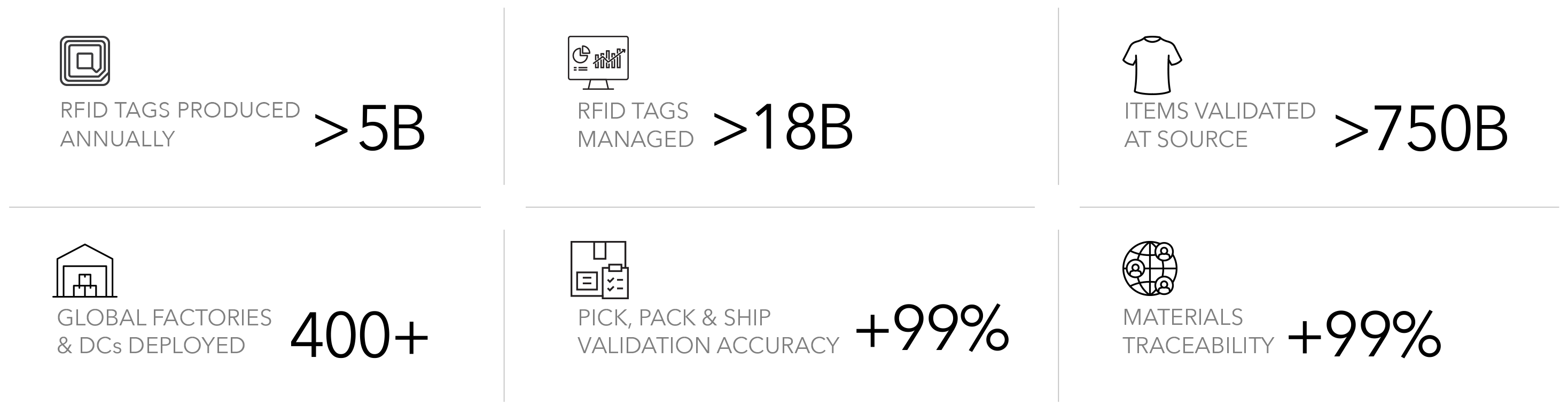Click the warehouse factory icon

pyautogui.click(x=84, y=270)
